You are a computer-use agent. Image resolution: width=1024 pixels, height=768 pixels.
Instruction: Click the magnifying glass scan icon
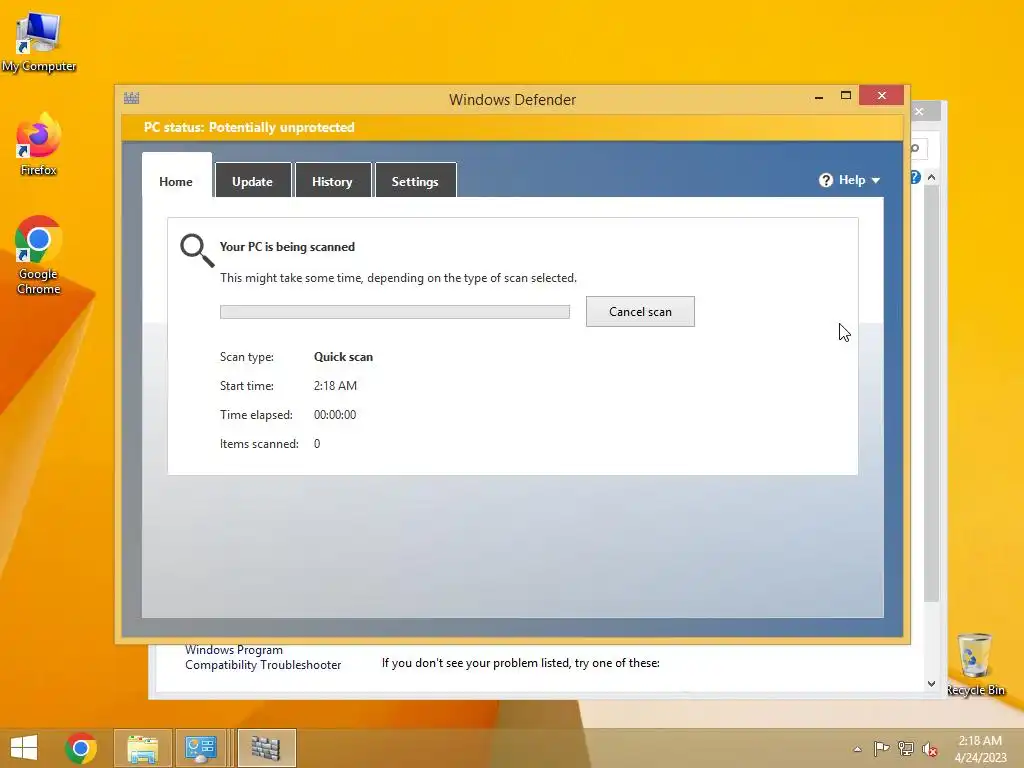[x=197, y=251]
